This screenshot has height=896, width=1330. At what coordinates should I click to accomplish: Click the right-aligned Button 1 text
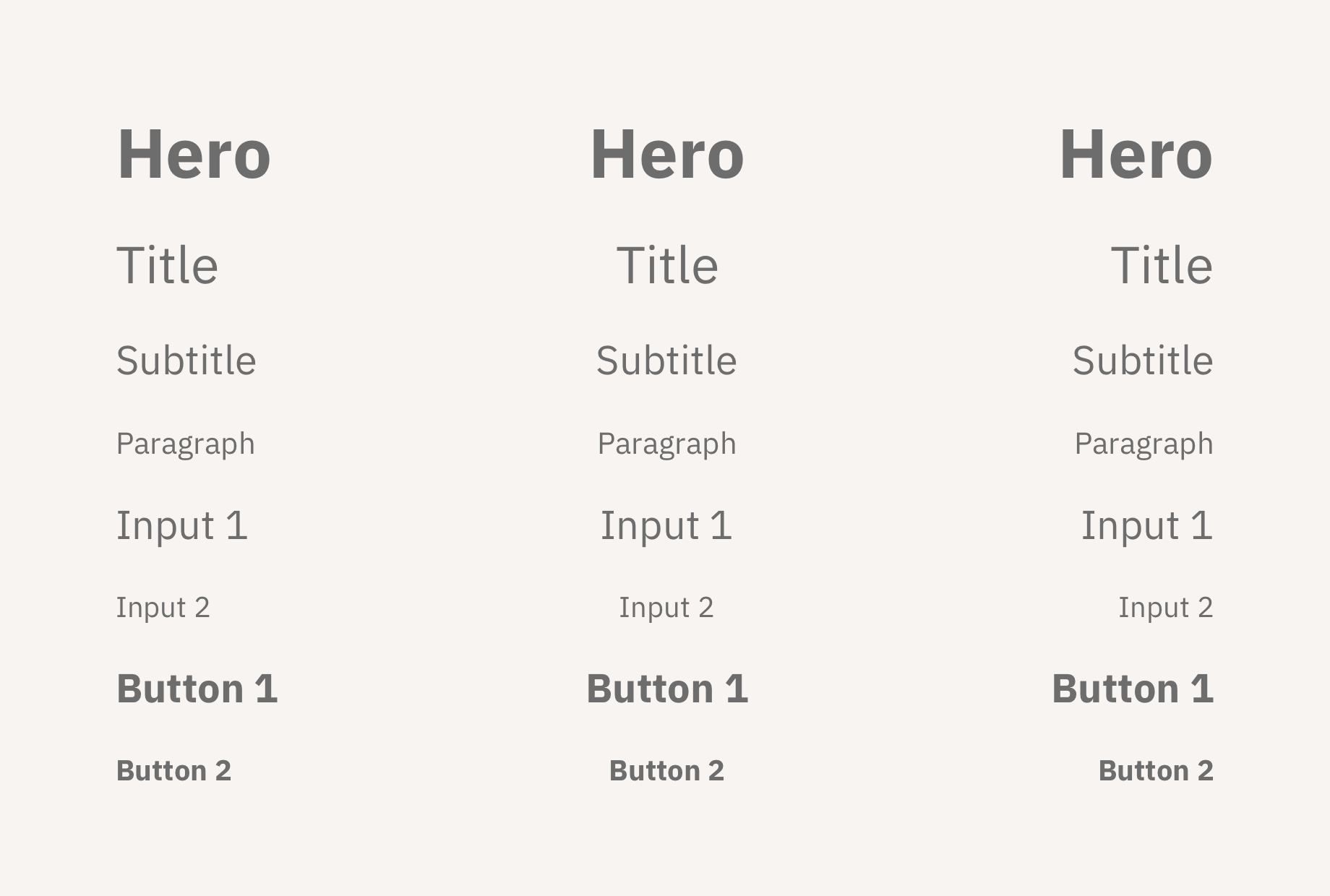[x=1133, y=689]
